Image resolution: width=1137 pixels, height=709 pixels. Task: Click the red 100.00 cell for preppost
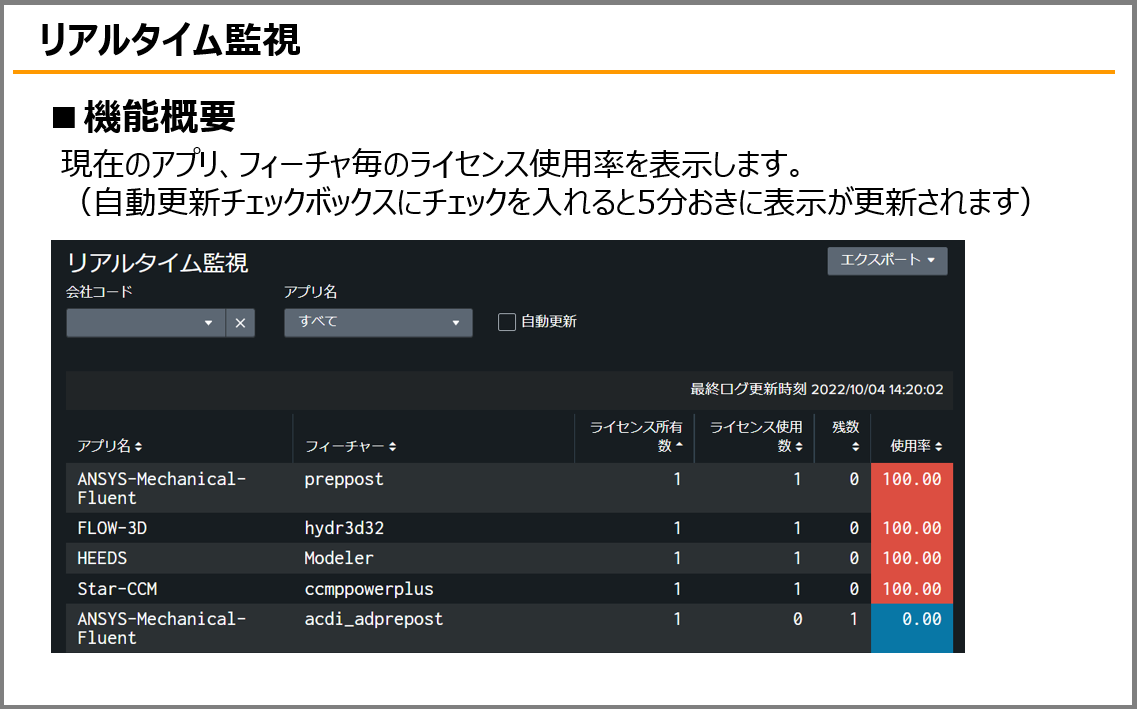coord(911,488)
